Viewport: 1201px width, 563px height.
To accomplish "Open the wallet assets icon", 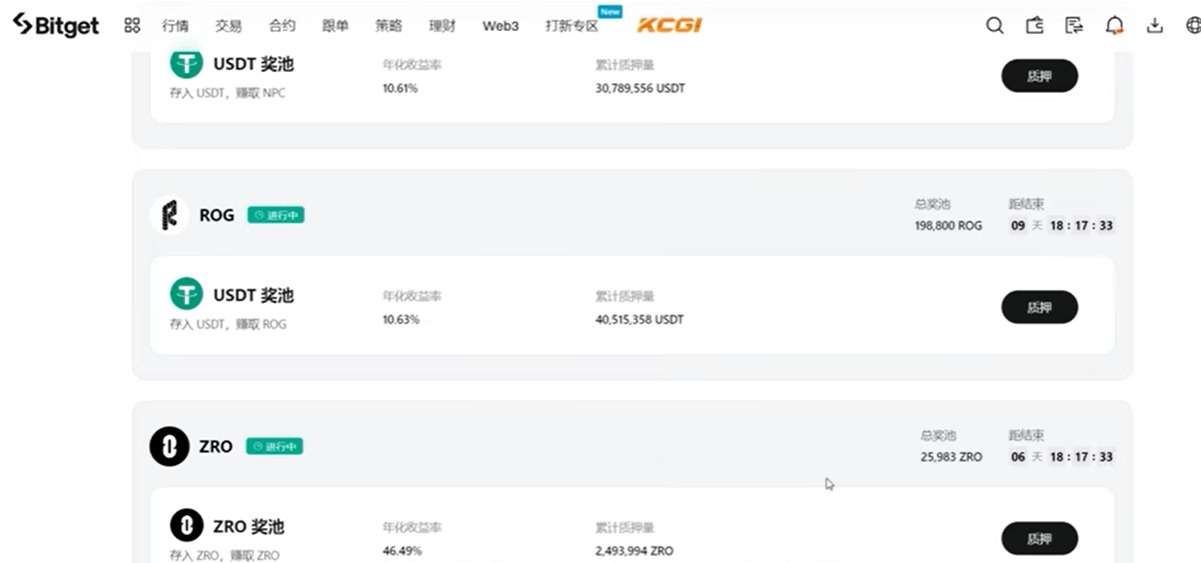I will point(1035,26).
